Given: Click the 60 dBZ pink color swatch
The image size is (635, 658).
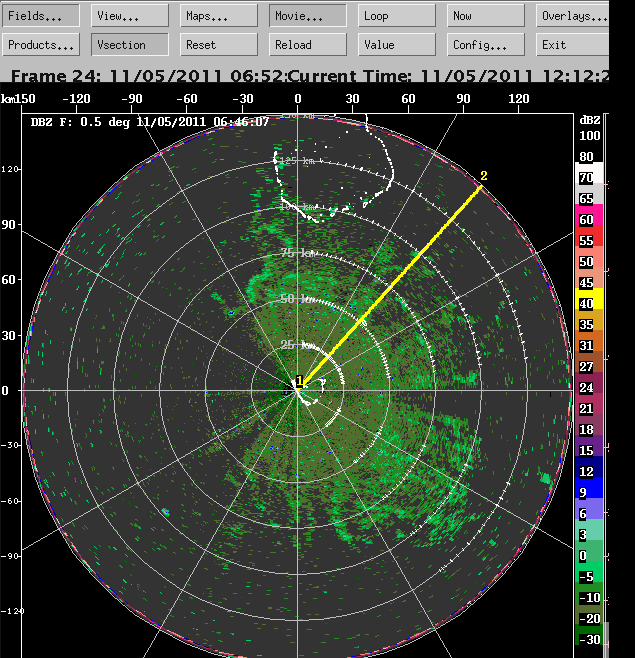Looking at the screenshot, I should (x=589, y=215).
